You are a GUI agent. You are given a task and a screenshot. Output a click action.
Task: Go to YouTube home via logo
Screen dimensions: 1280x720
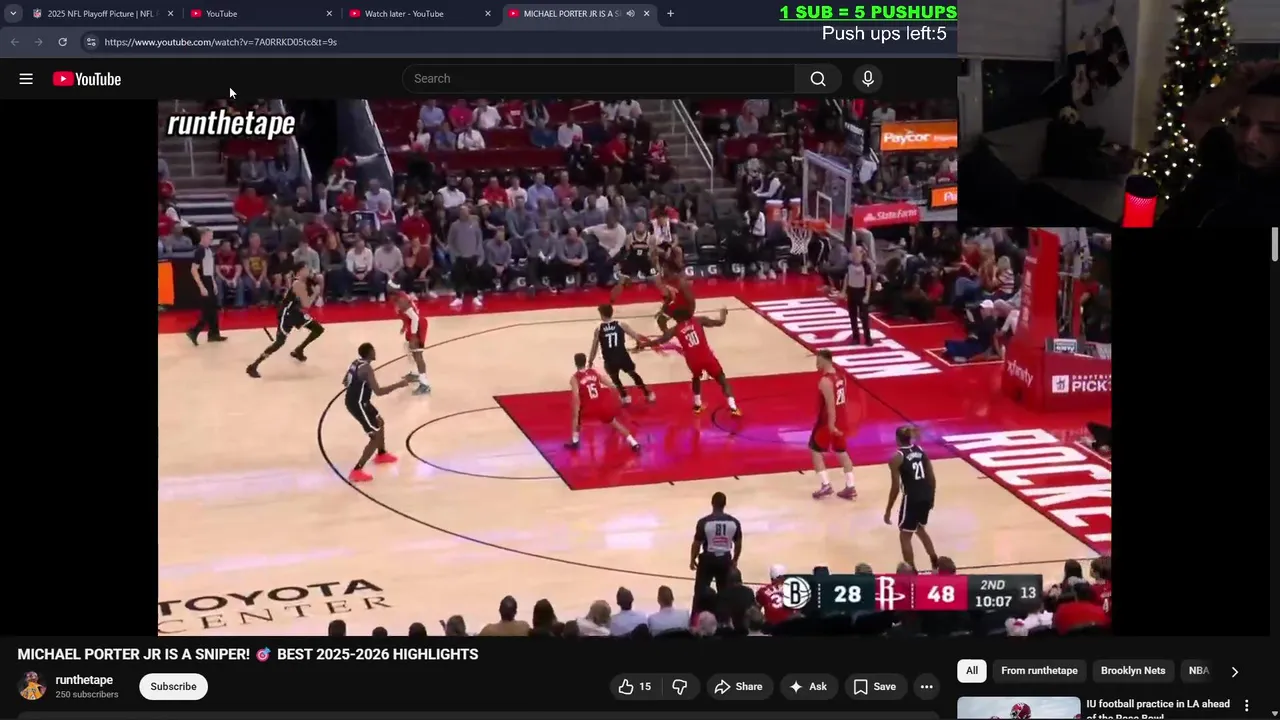pyautogui.click(x=87, y=79)
